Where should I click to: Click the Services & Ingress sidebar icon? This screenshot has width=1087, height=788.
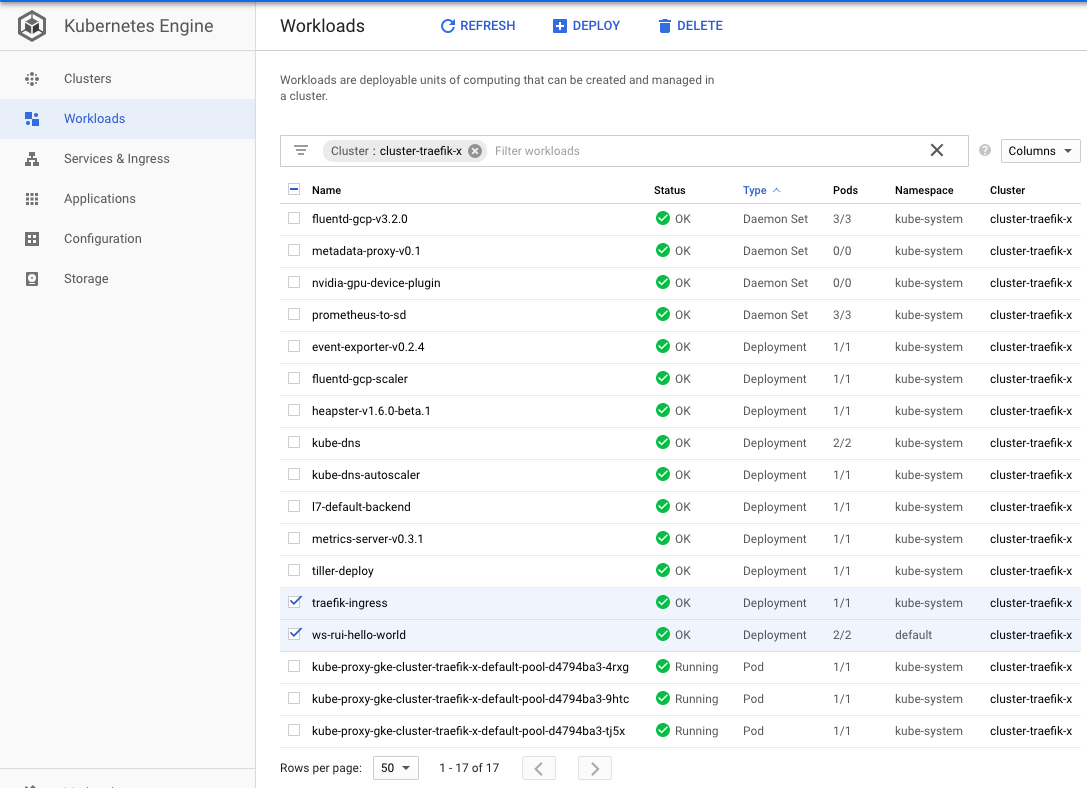pos(32,159)
